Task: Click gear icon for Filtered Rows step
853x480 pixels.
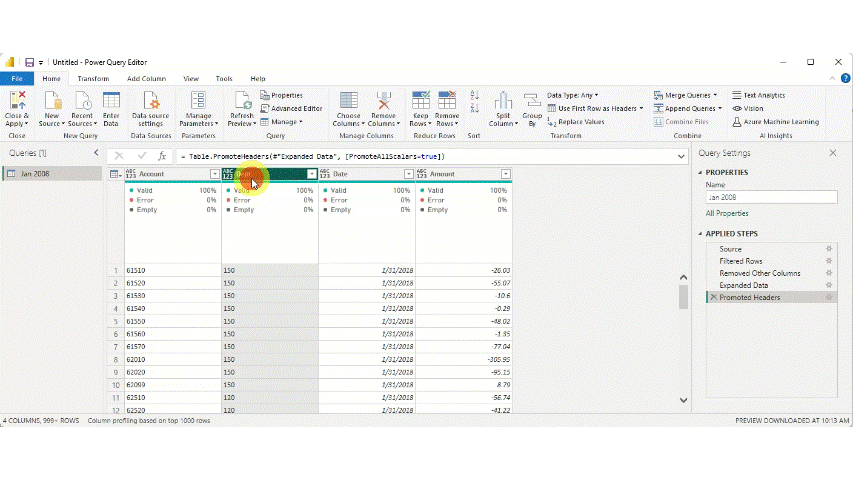Action: (828, 261)
